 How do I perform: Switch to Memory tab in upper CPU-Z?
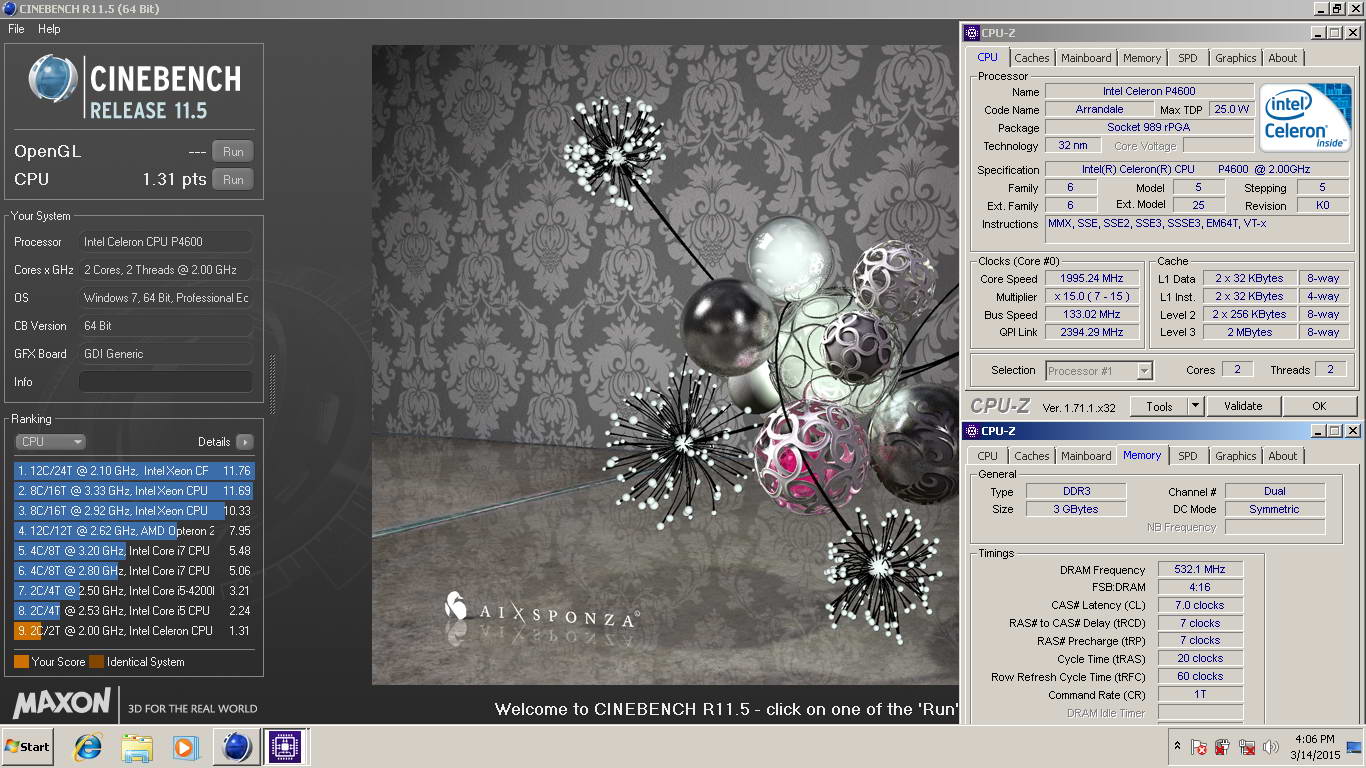coord(1142,58)
